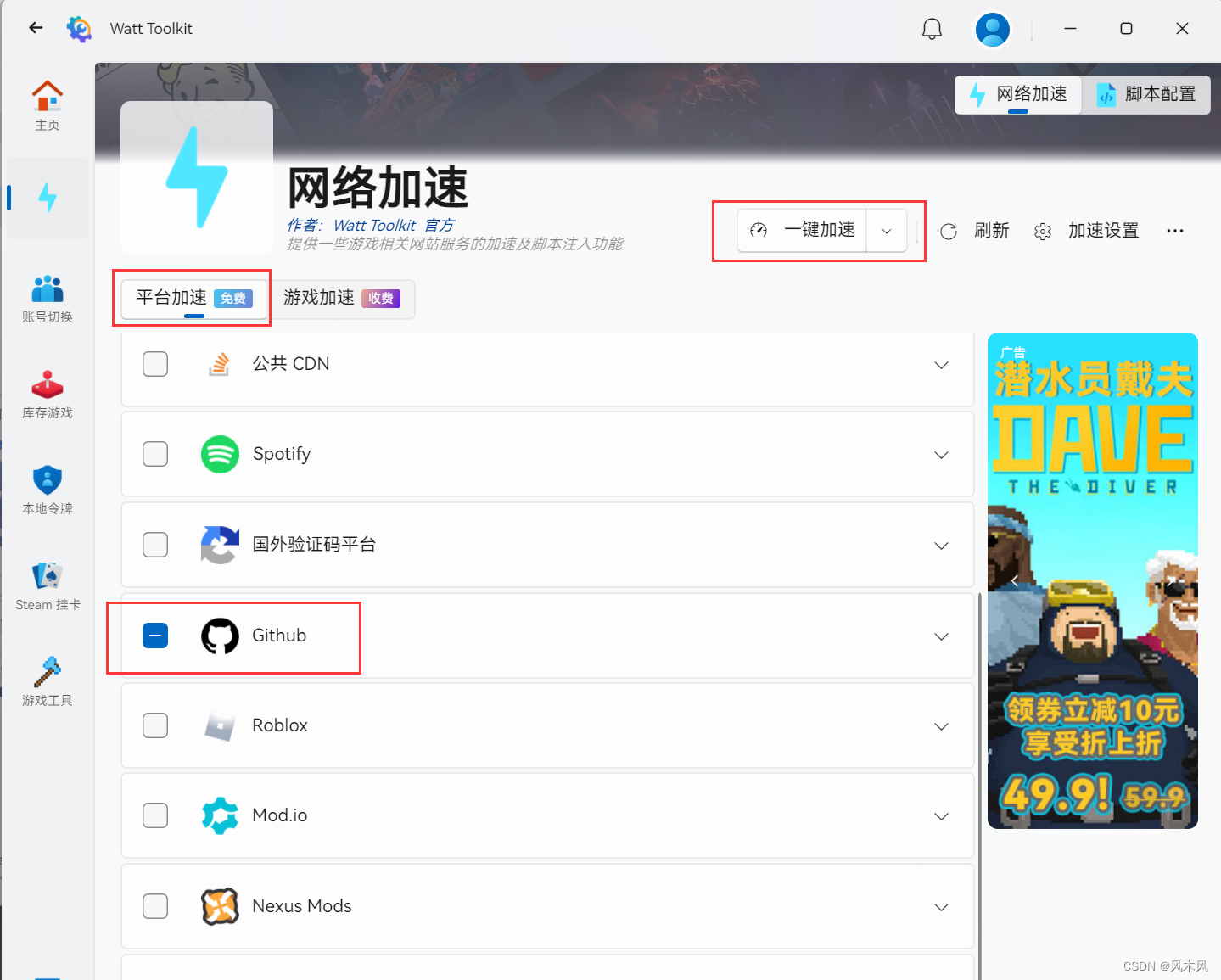Open Steam 挂卡 card idling
Screen dimensions: 1221x980
(48, 586)
